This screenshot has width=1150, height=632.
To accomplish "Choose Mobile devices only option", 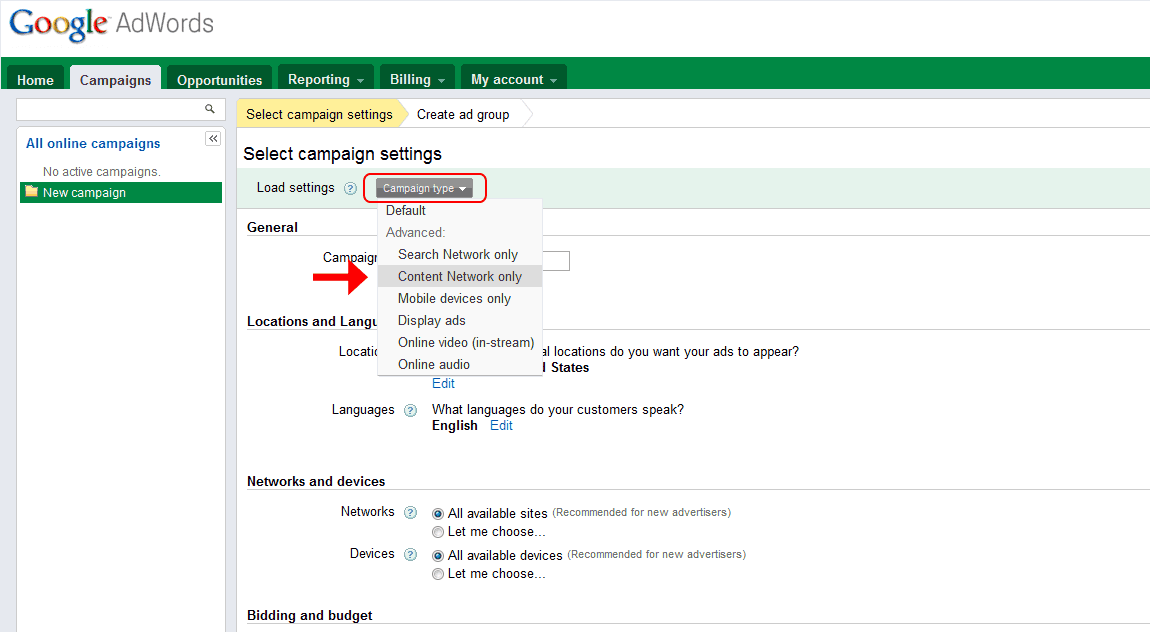I will pos(460,298).
